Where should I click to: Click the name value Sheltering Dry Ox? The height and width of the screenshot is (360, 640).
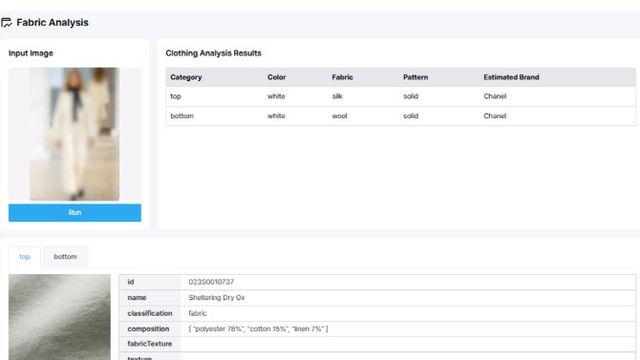click(217, 298)
